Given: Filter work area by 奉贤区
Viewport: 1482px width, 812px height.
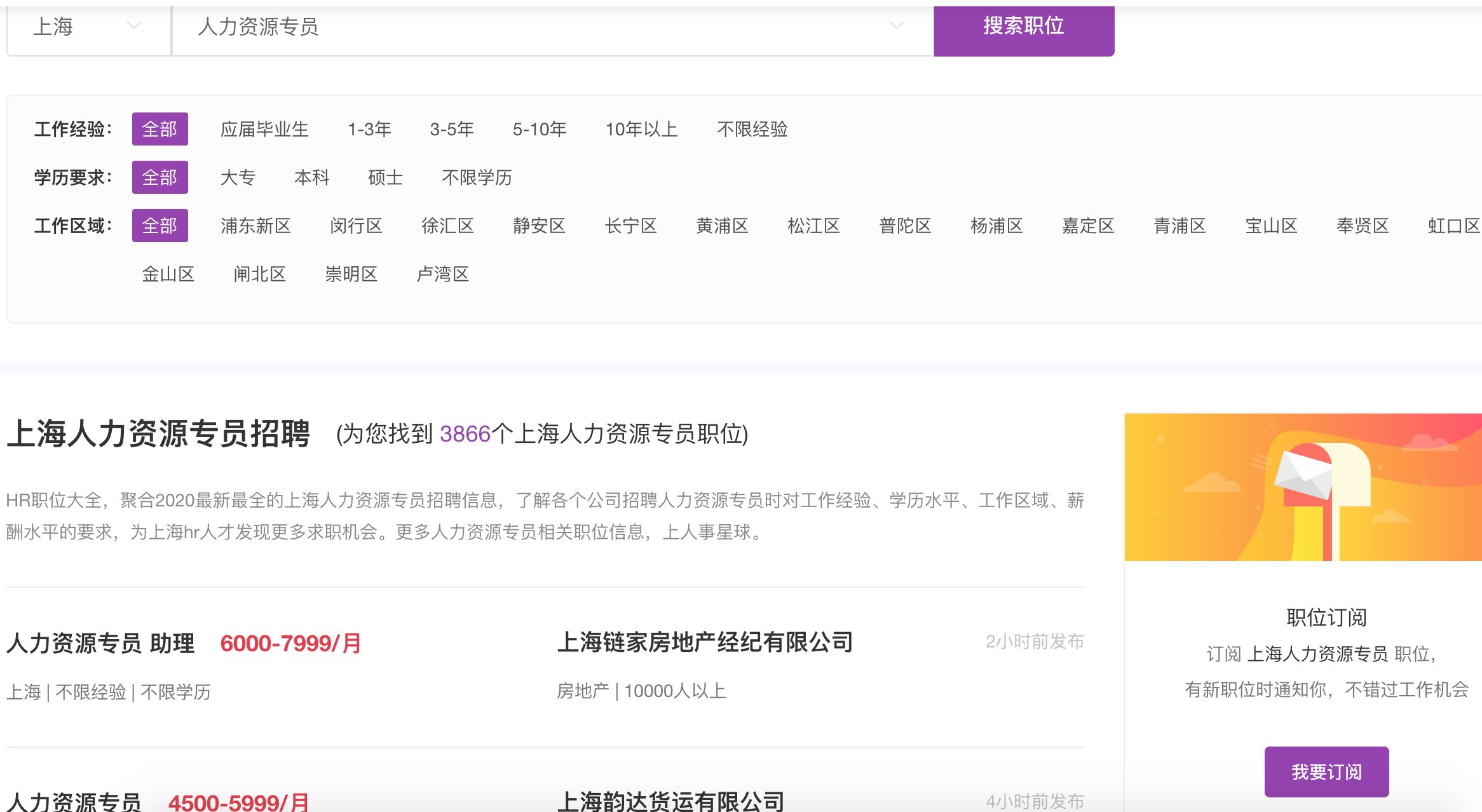Looking at the screenshot, I should pyautogui.click(x=1363, y=226).
